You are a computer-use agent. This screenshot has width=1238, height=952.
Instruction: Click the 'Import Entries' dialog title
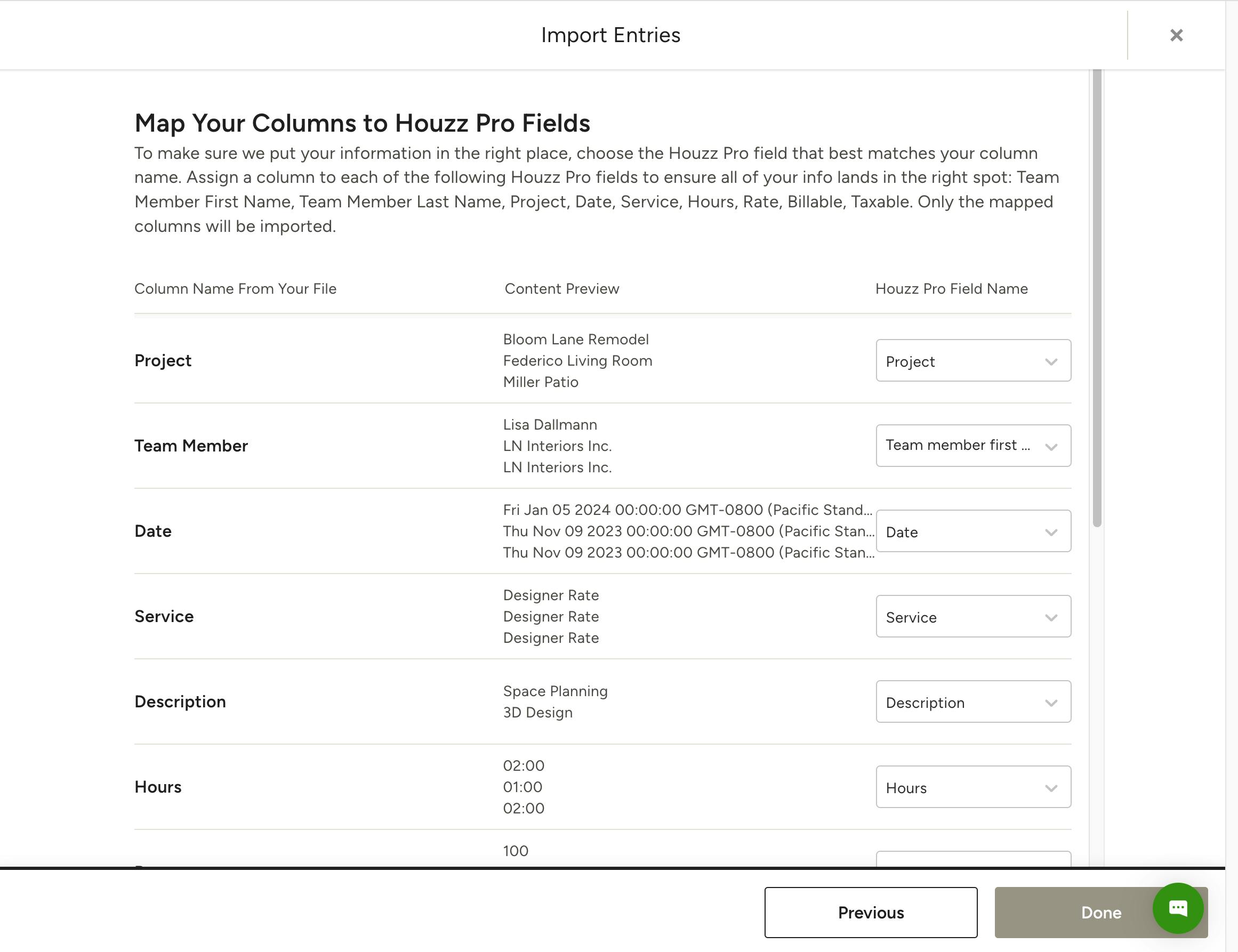click(610, 35)
